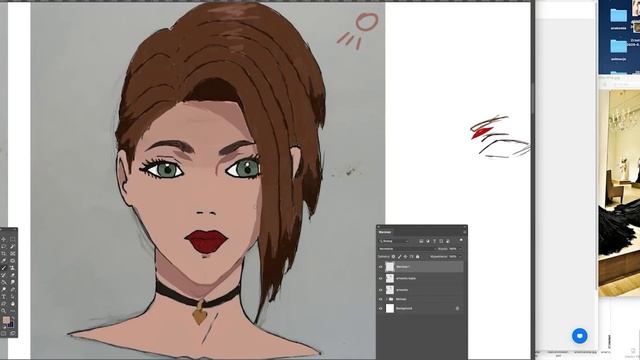This screenshot has width=640, height=360.
Task: Hide the szkicownik kopia layer
Action: click(380, 278)
